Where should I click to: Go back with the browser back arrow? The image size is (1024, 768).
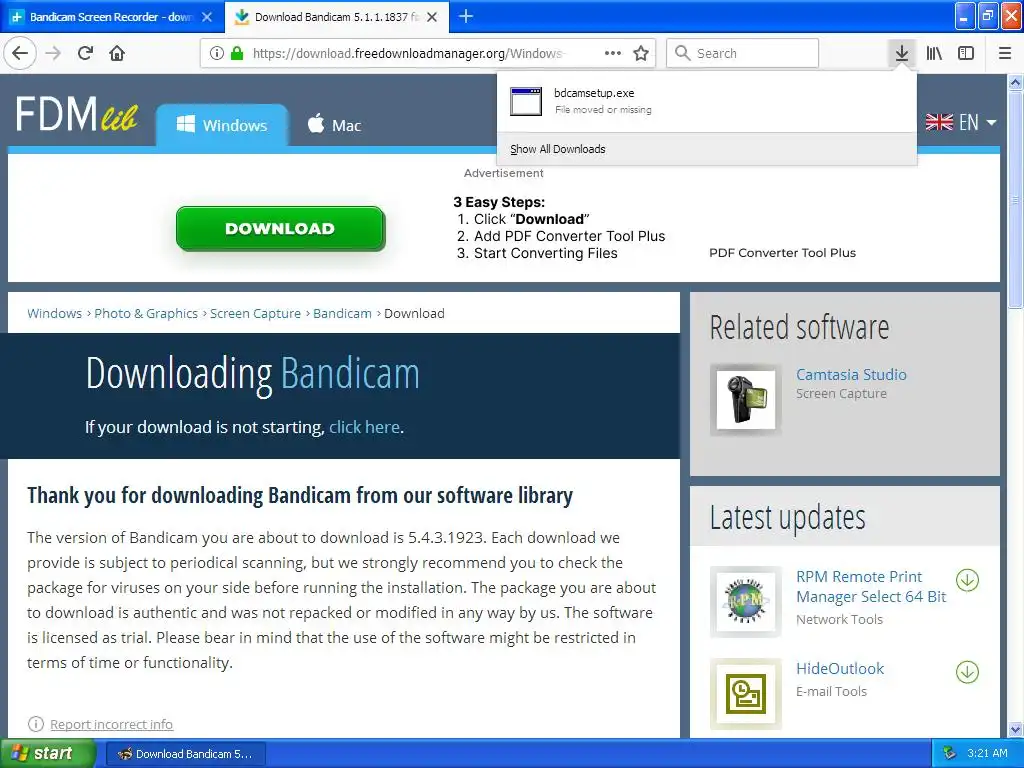click(20, 53)
